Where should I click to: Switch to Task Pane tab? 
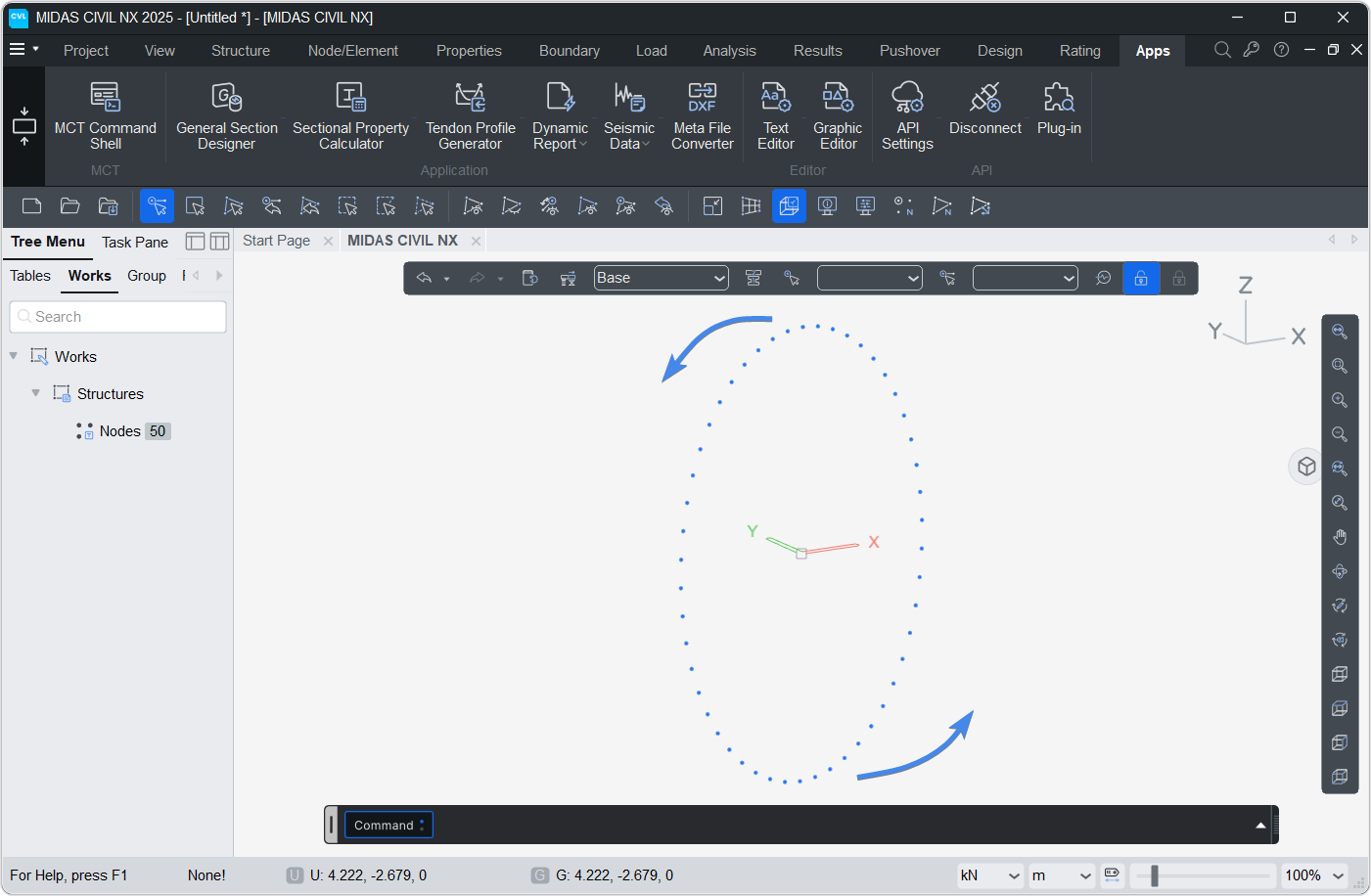pos(135,242)
